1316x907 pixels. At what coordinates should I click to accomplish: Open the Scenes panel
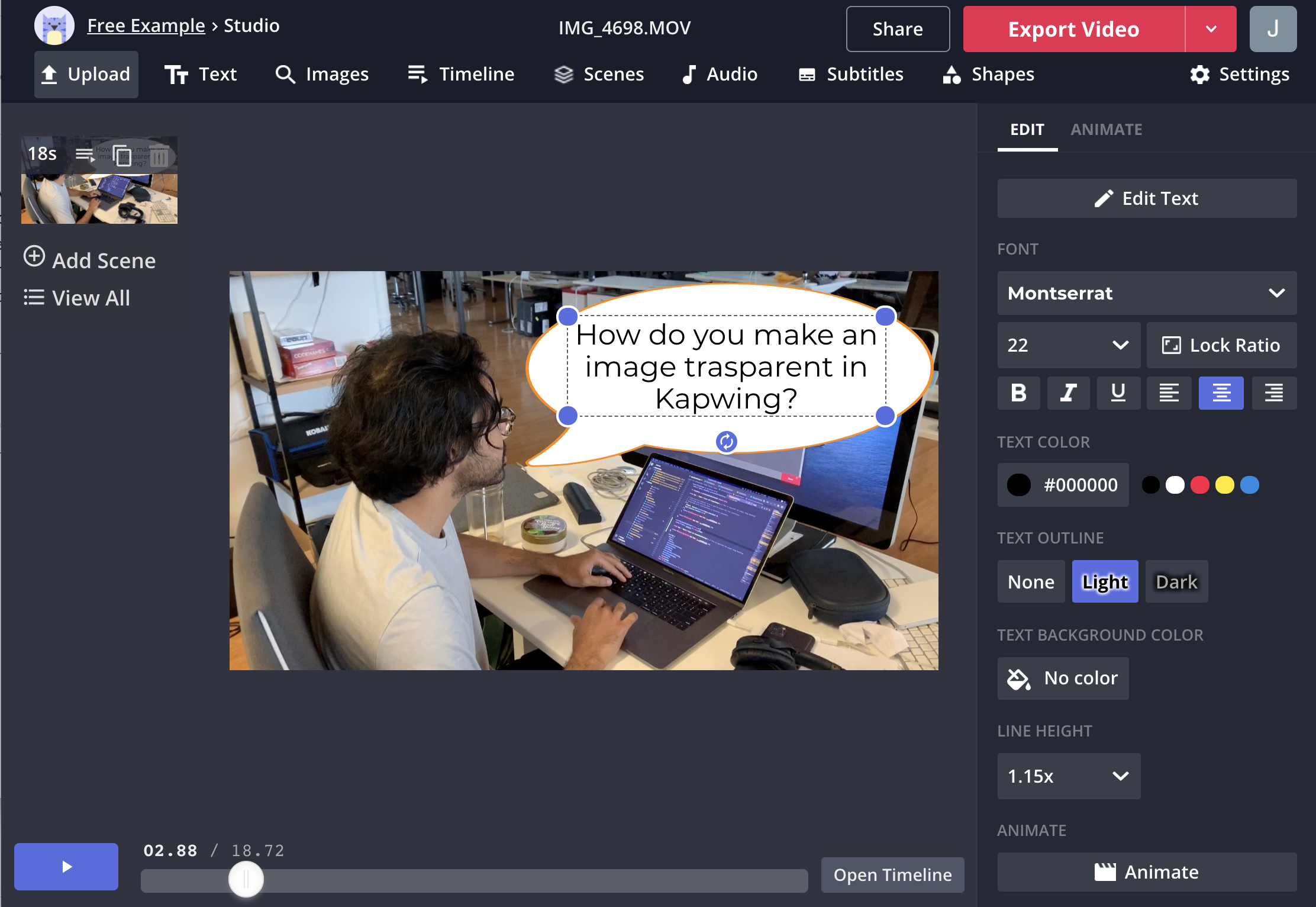(x=599, y=73)
